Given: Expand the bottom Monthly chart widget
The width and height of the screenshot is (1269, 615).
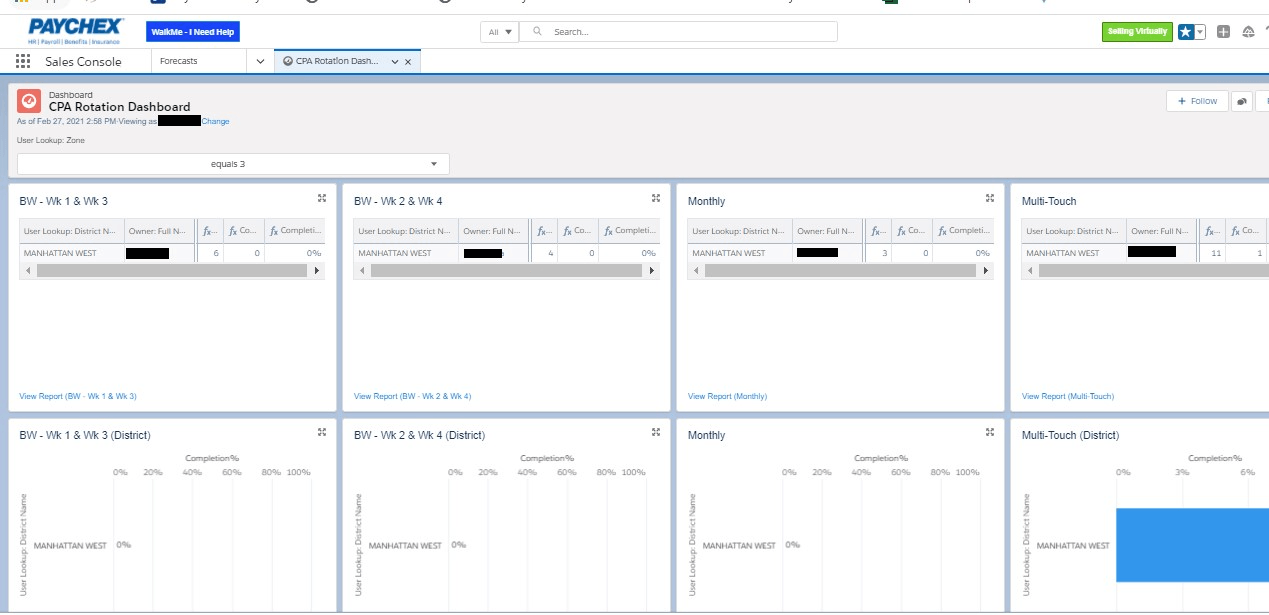Looking at the screenshot, I should click(x=990, y=432).
